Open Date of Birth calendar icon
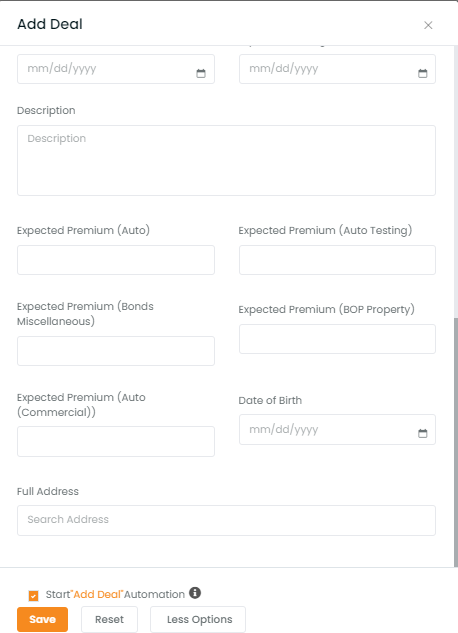The image size is (458, 633). 422,434
